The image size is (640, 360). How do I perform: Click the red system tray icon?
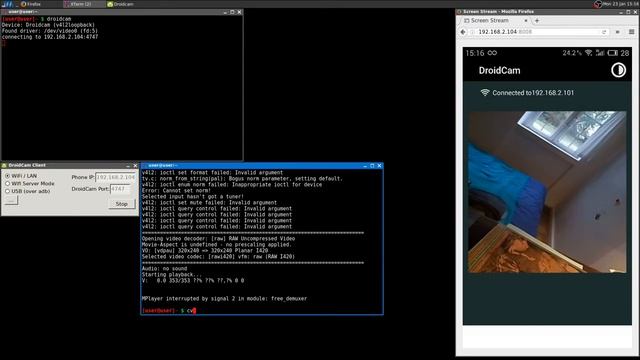(x=598, y=4)
